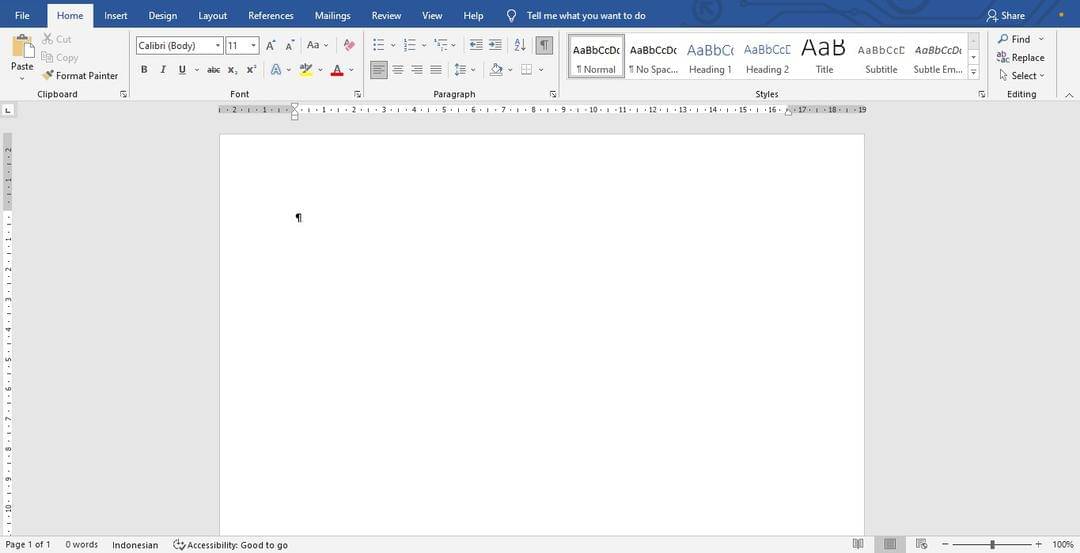Center align the paragraph
This screenshot has height=553, width=1080.
click(x=398, y=70)
